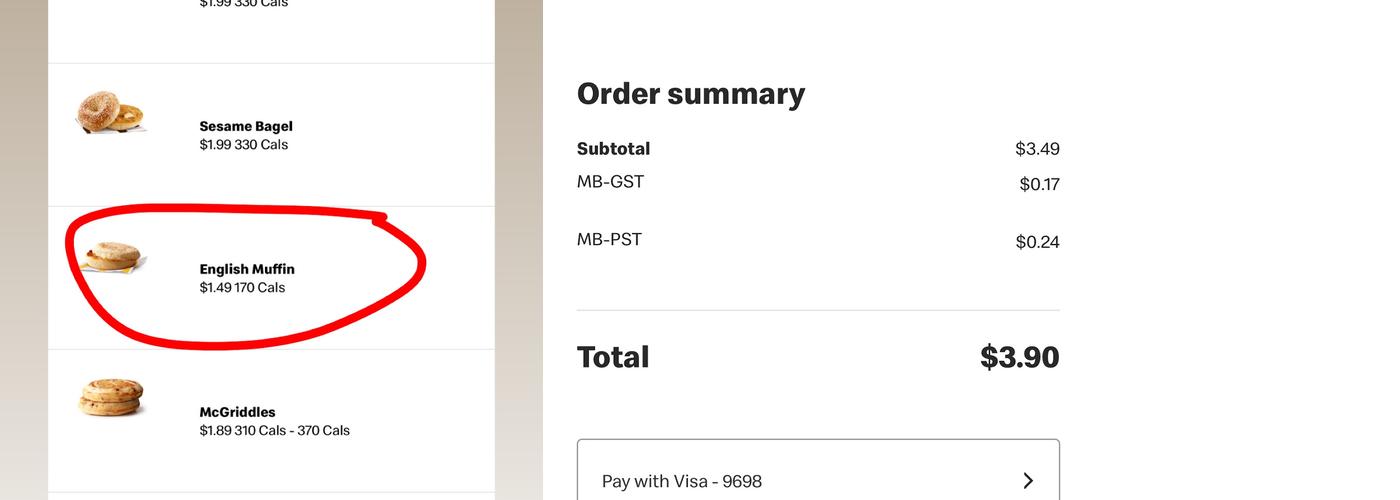This screenshot has height=500, width=1400.
Task: Click the $0.17 GST amount
Action: 1039,184
